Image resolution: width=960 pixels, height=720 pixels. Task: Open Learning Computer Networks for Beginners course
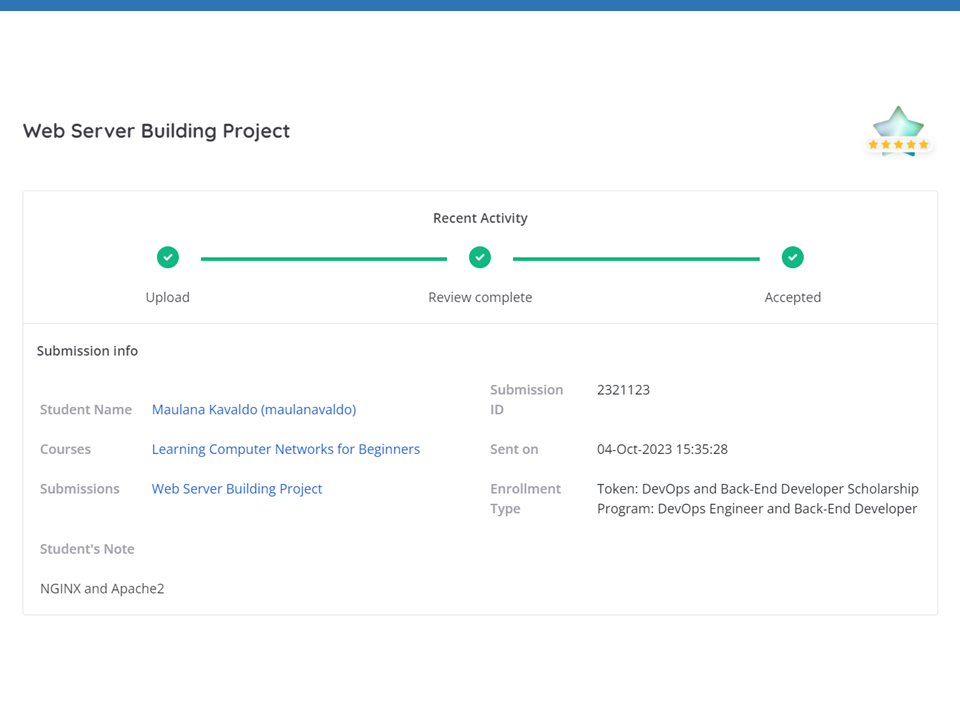[x=285, y=449]
